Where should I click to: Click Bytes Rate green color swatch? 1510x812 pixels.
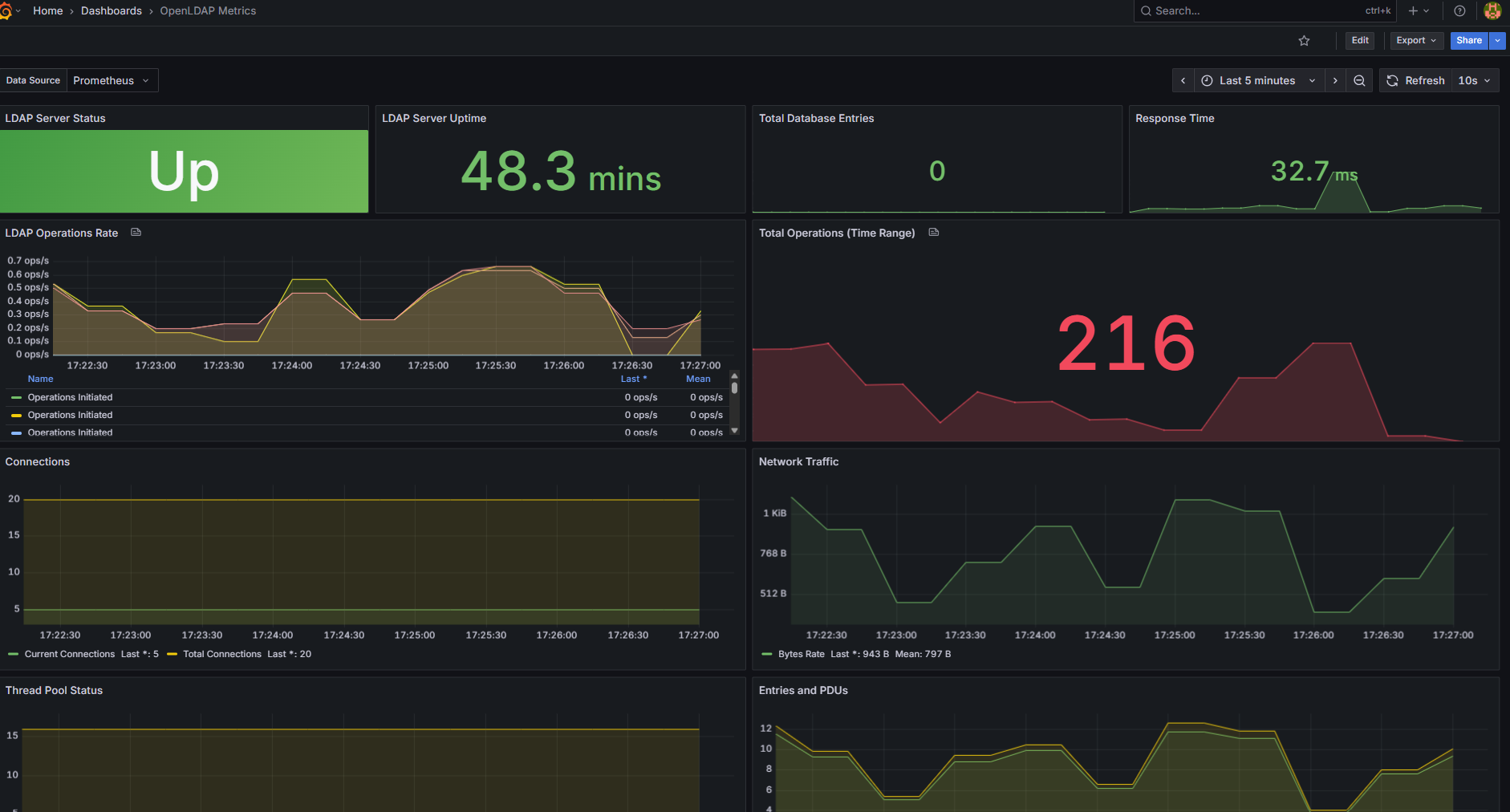(767, 655)
